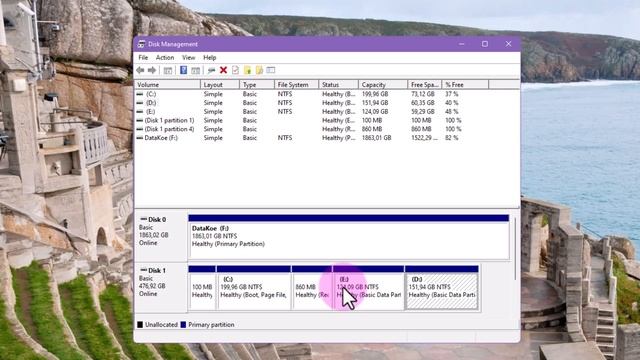
Task: Sort by the Free Space column header
Action: (x=424, y=85)
